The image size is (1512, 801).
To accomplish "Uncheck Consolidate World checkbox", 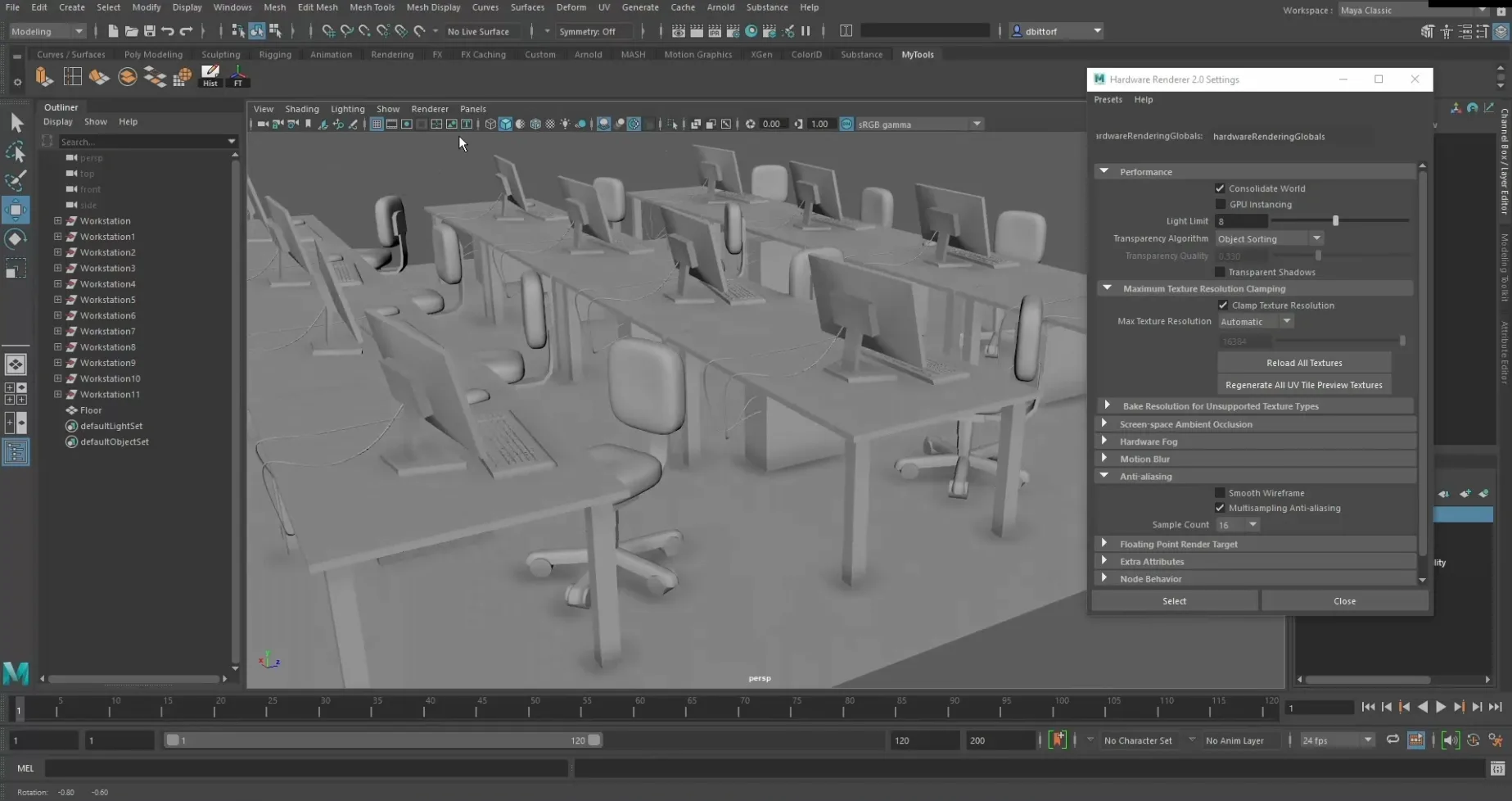I will (x=1220, y=188).
